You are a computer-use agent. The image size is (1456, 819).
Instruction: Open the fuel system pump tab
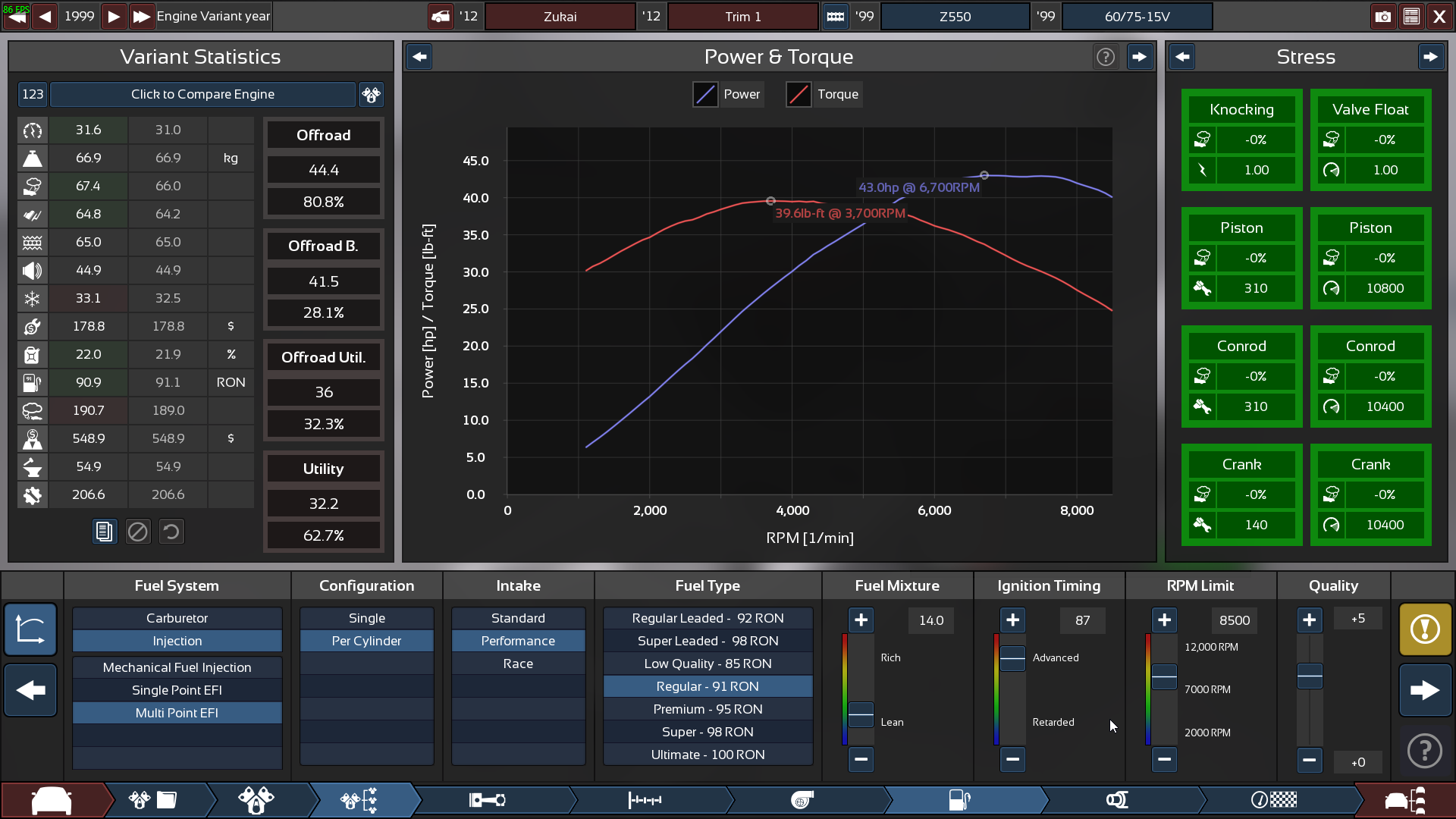pyautogui.click(x=960, y=800)
